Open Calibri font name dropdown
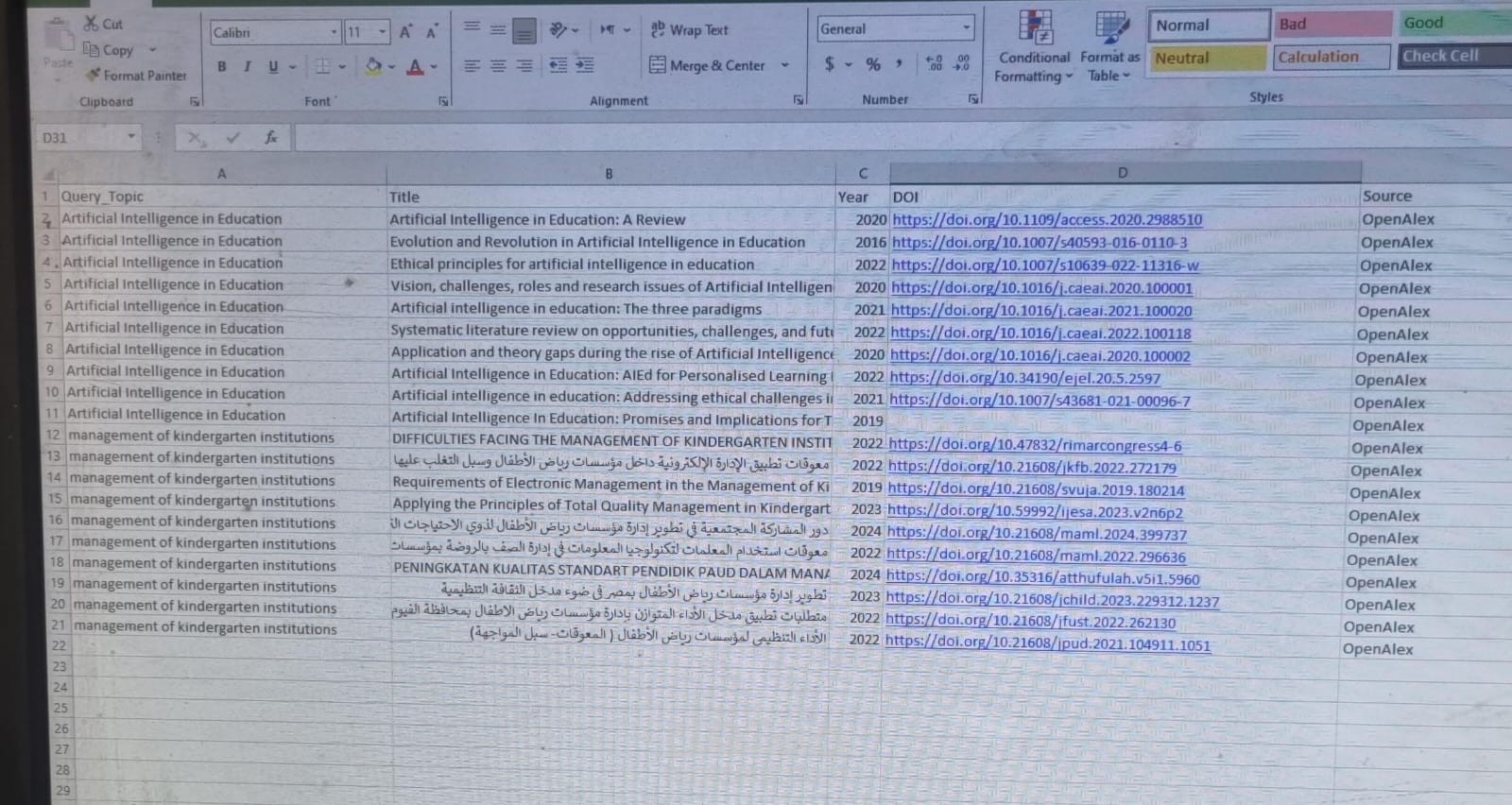 coord(334,32)
